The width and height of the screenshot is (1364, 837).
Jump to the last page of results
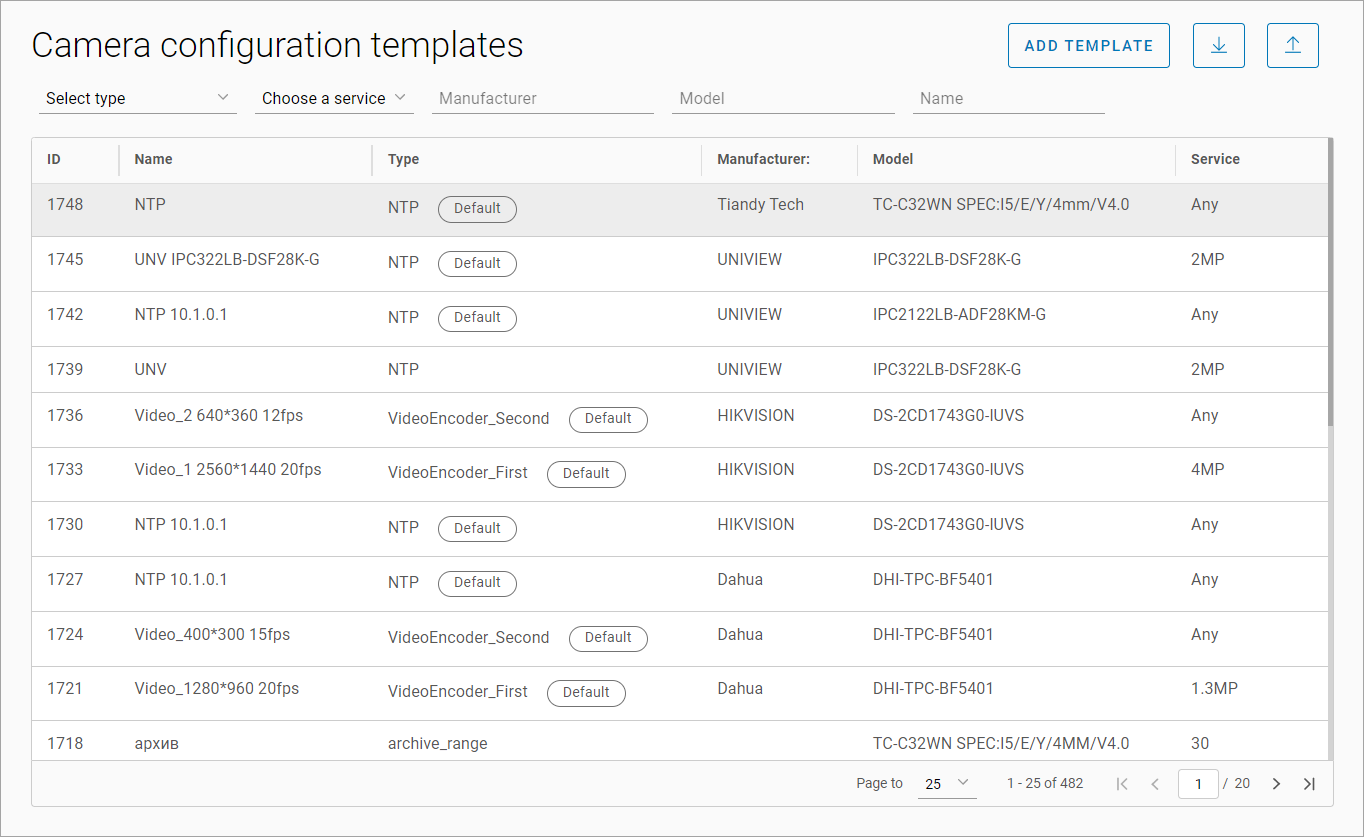coord(1309,784)
